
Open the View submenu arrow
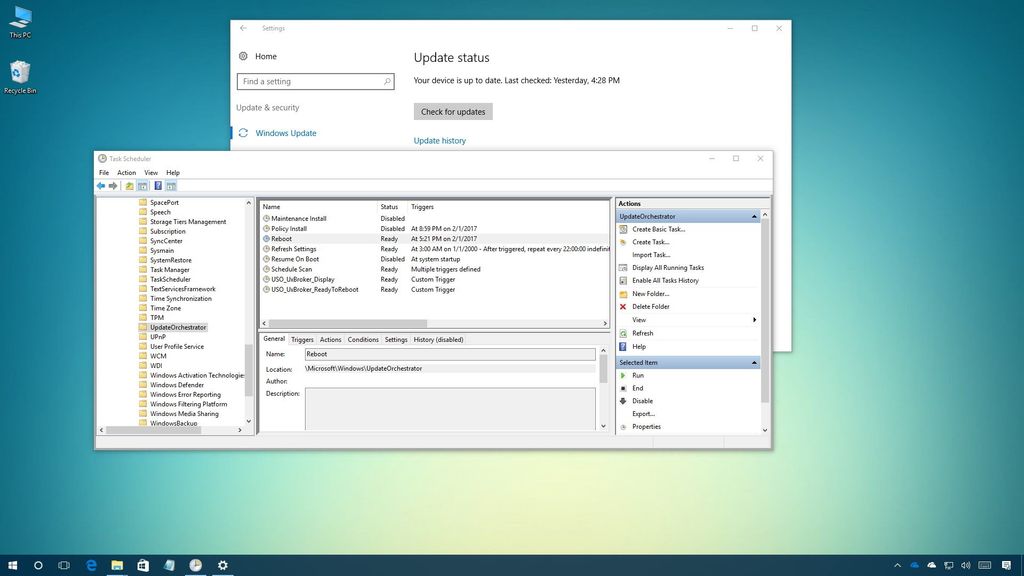(x=753, y=320)
